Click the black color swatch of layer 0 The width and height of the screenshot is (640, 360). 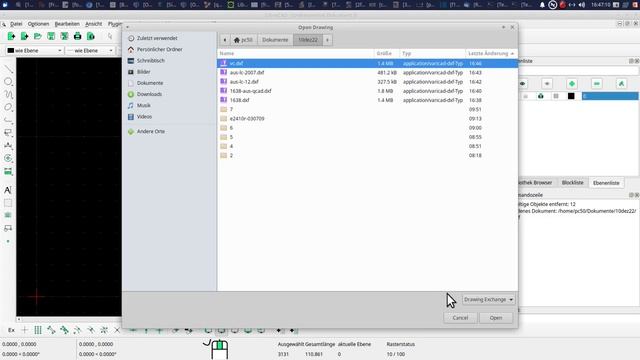[571, 96]
